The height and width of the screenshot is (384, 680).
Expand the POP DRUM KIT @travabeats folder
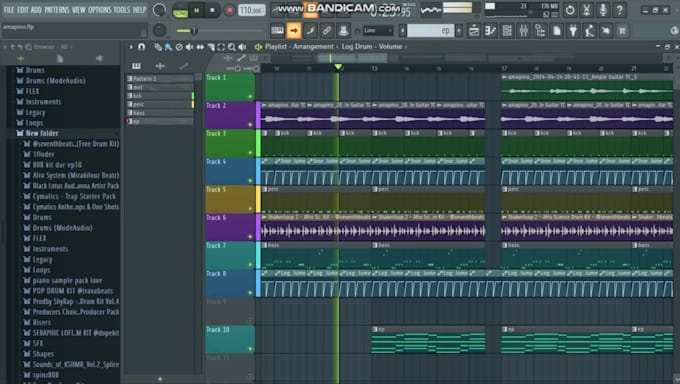tap(72, 291)
